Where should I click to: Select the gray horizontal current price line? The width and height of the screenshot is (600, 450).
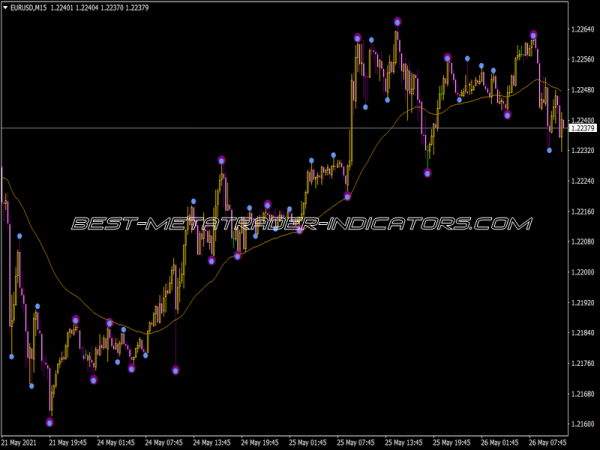150,128
